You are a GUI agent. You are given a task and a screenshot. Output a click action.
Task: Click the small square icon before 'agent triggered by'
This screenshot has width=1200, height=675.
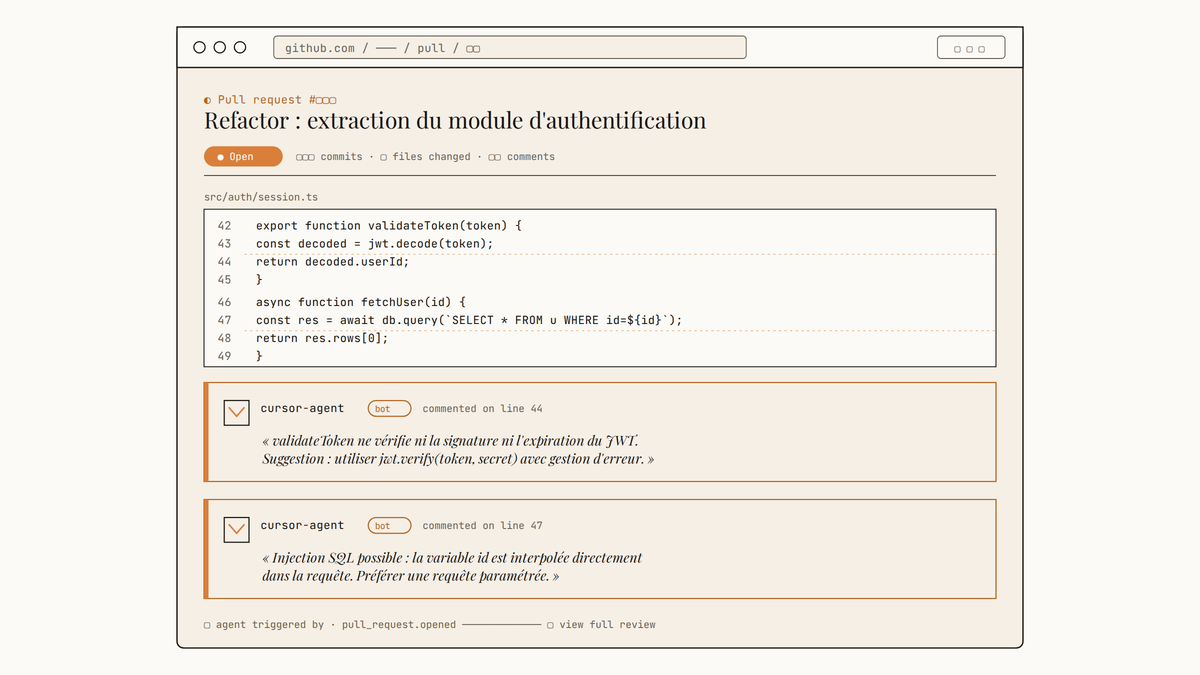tap(207, 625)
